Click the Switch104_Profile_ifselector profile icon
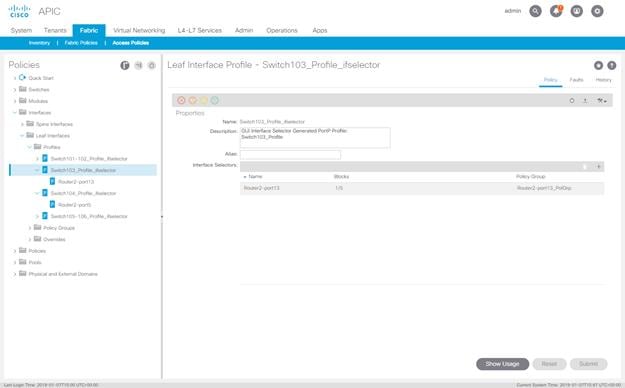This screenshot has width=625, height=388. (45, 193)
